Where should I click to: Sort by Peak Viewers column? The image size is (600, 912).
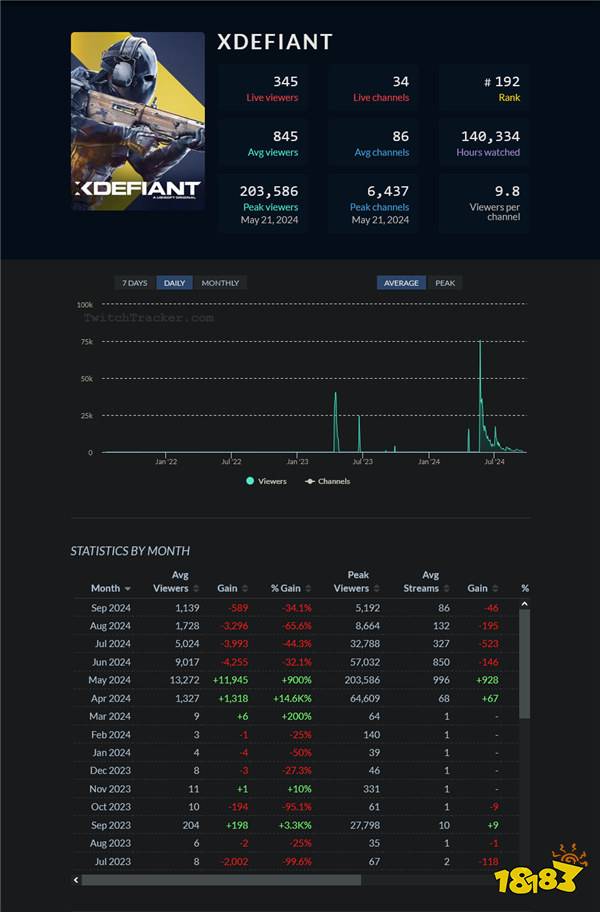point(356,582)
